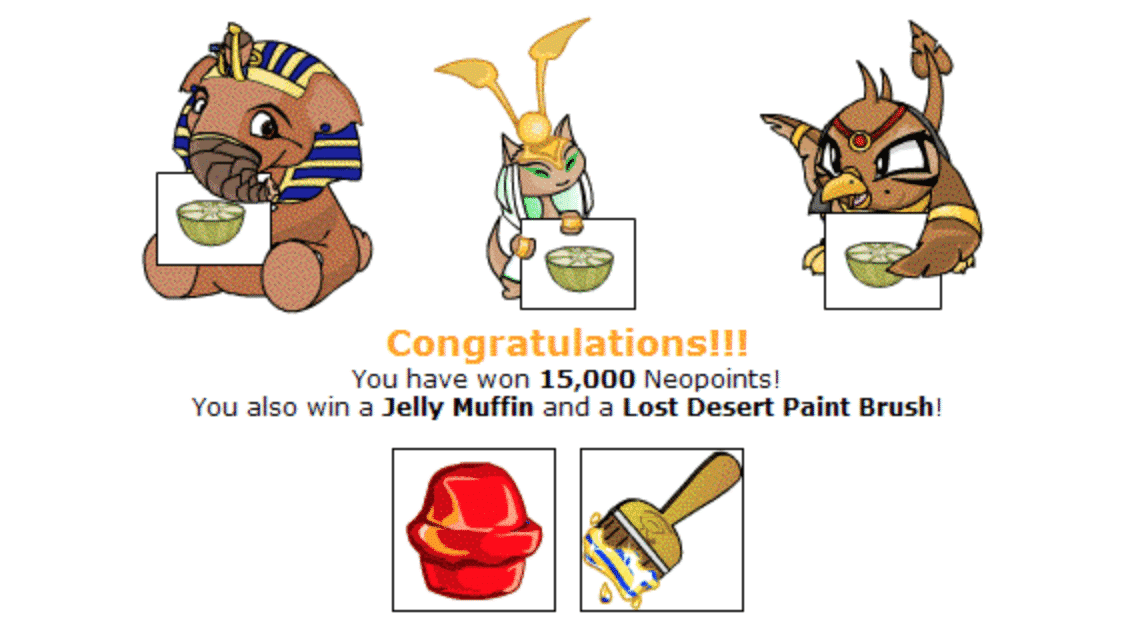Click the Elephante's eye
Image resolution: width=1122 pixels, height=622 pixels.
[265, 125]
